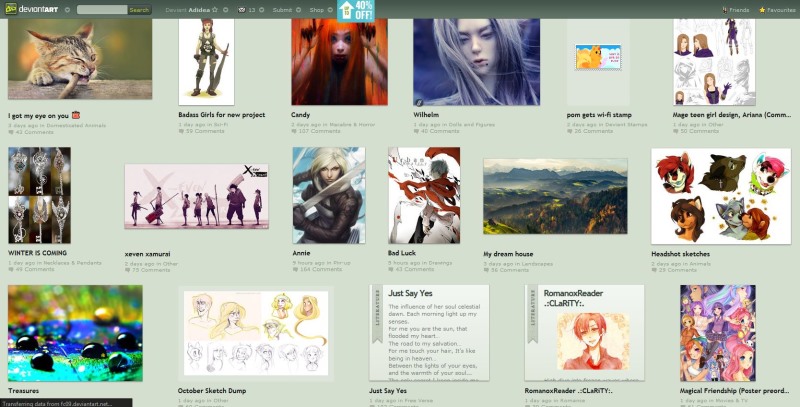Open the Mage teen girl design thumbnail

coord(714,62)
